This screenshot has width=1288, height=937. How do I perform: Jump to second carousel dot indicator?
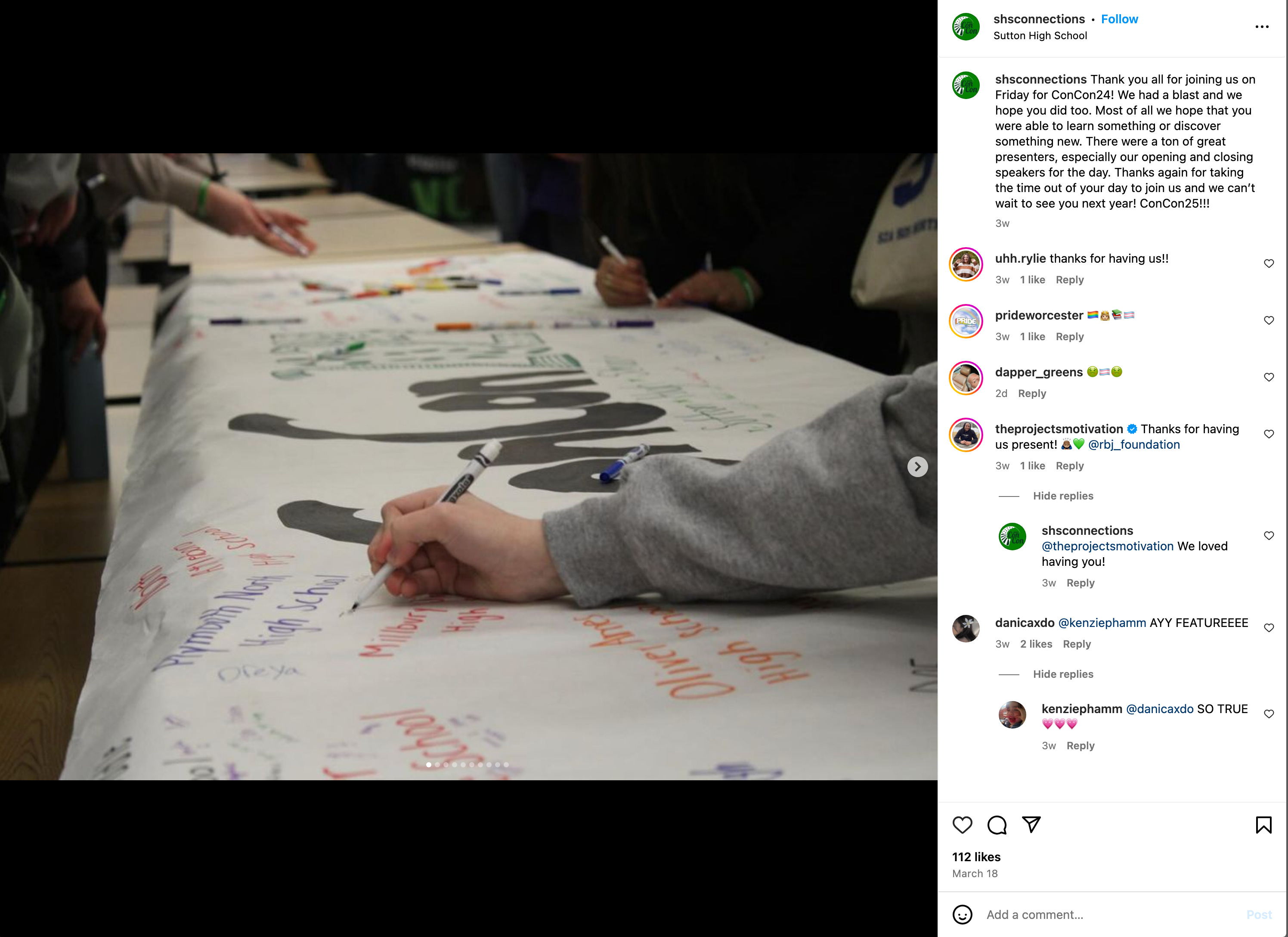pos(437,764)
